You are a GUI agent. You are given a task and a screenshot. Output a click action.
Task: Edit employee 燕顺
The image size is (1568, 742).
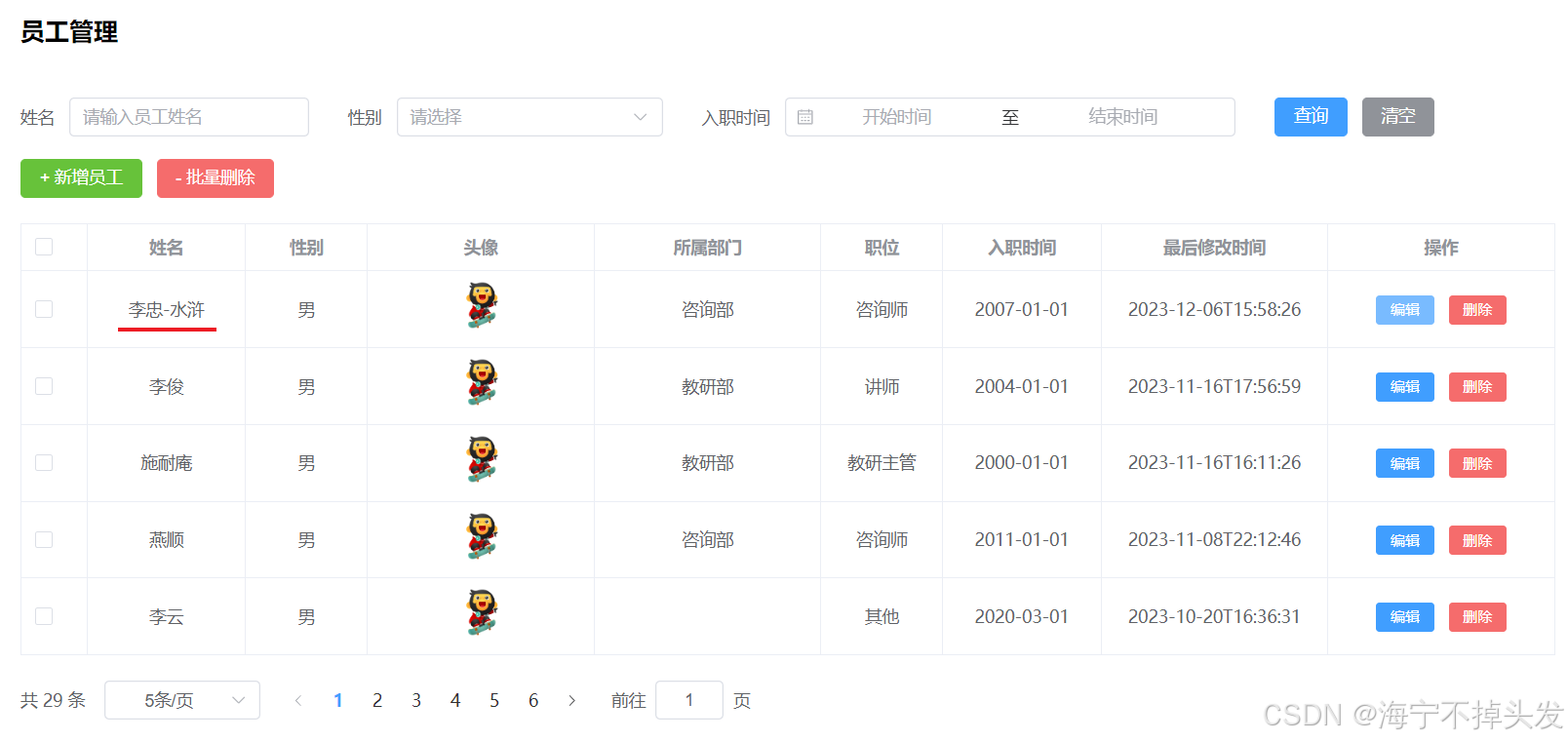click(1405, 540)
